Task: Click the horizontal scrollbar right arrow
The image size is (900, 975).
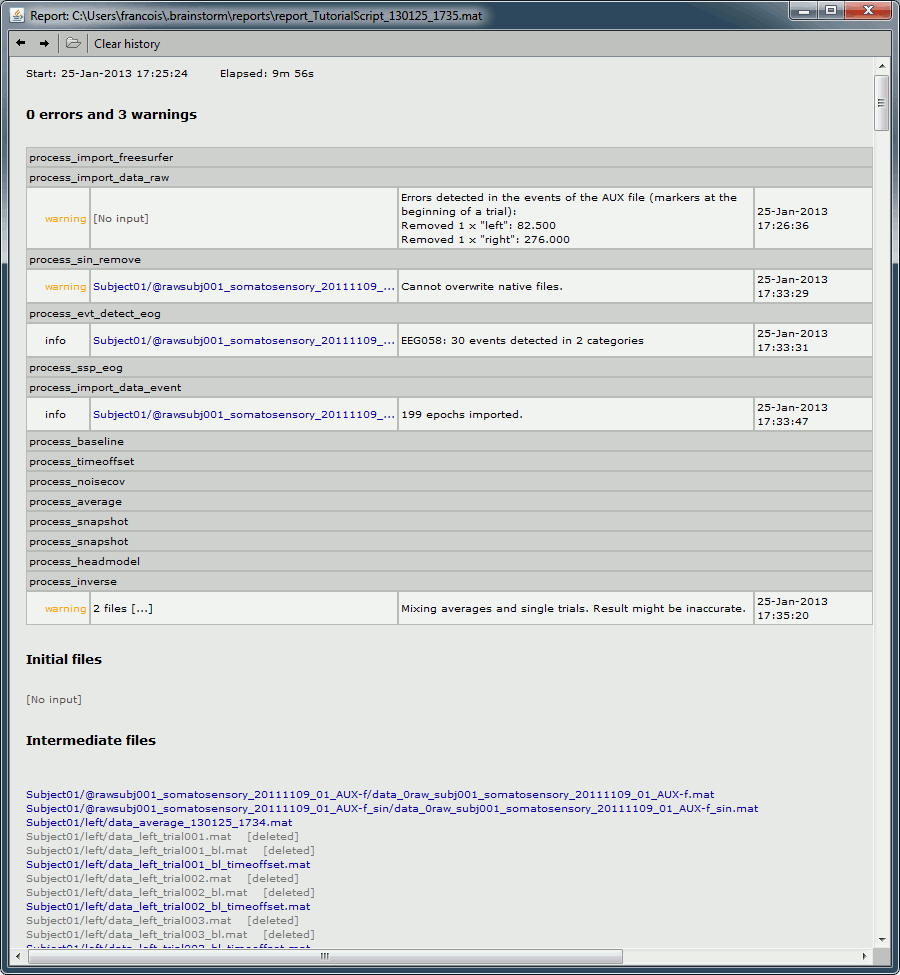Action: tap(866, 956)
